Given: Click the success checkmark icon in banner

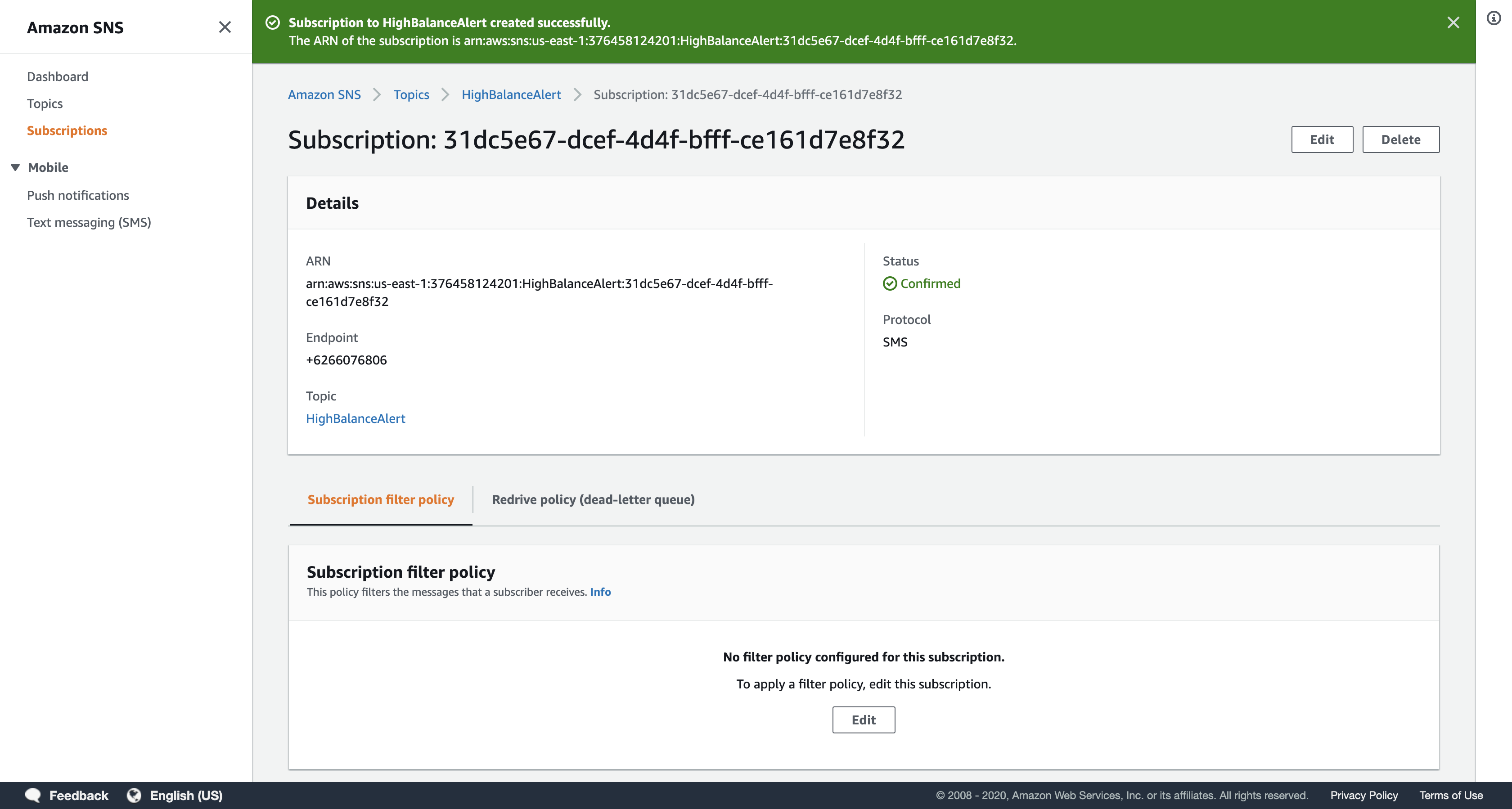Looking at the screenshot, I should [x=272, y=22].
